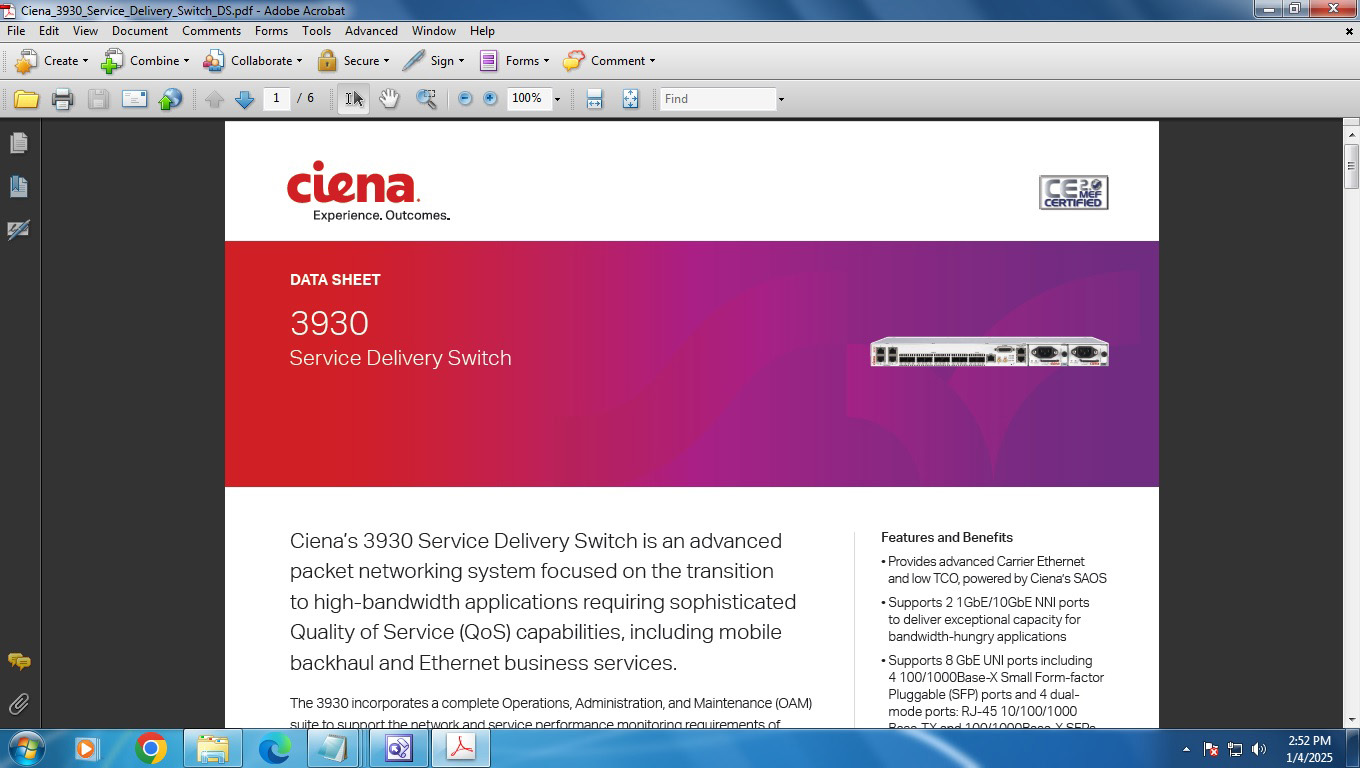
Task: Open the Signatures panel in the sidebar
Action: [x=18, y=230]
